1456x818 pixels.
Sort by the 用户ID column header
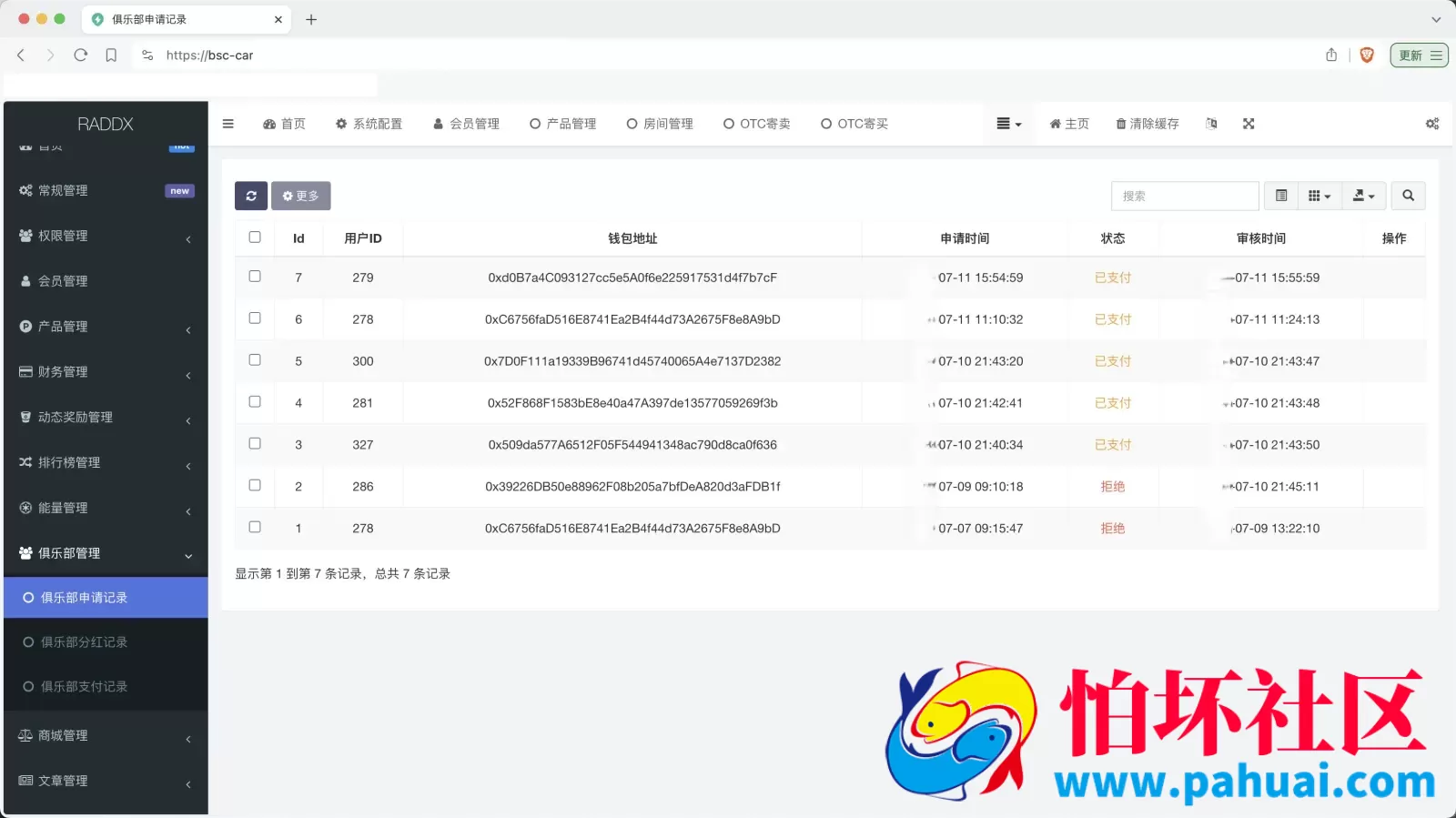tap(363, 238)
